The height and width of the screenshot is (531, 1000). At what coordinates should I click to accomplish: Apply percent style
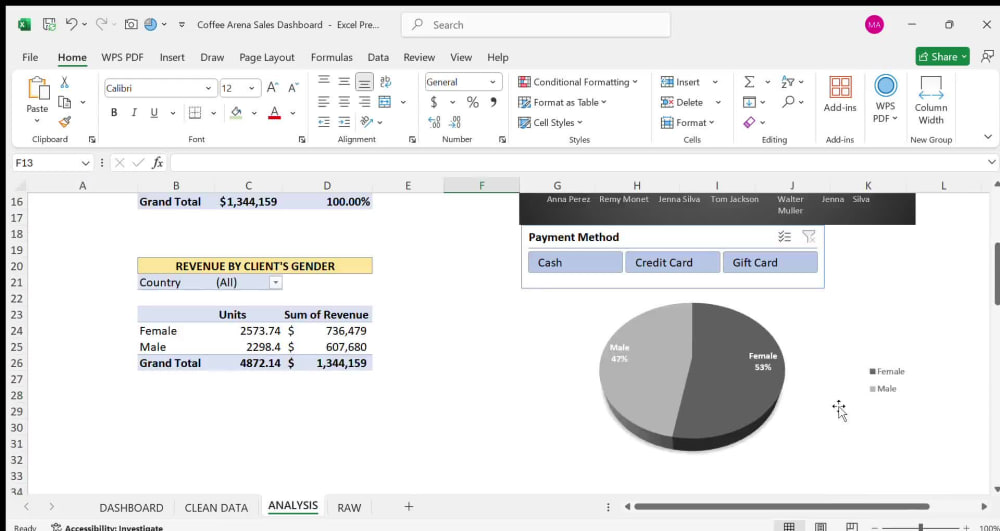473,102
